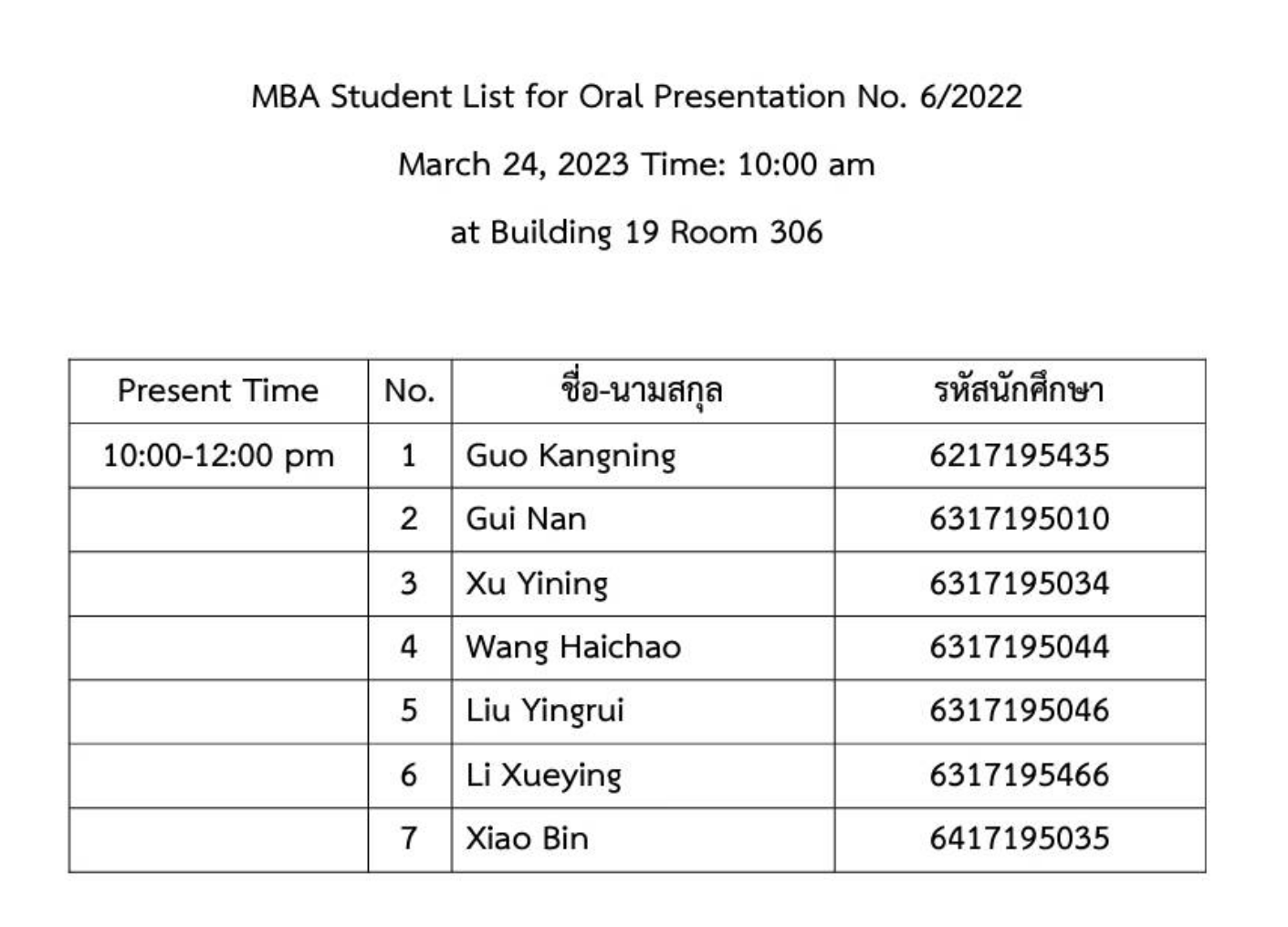Select the 10:00-12:00 pm time cell
Screen dimensions: 1288x927
click(x=218, y=455)
